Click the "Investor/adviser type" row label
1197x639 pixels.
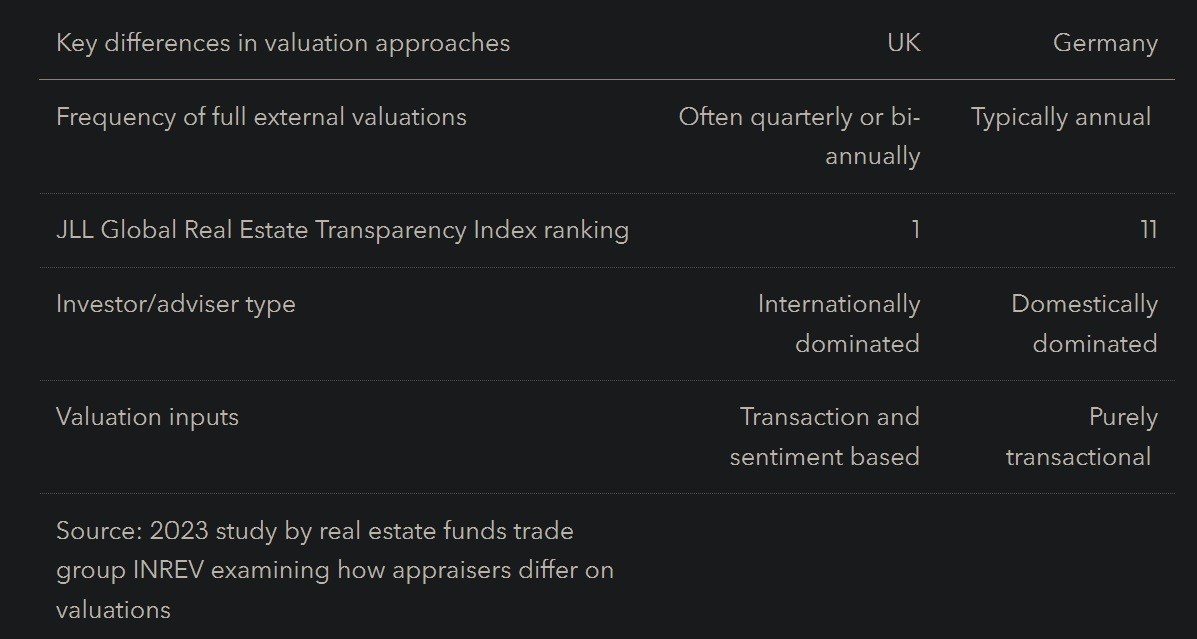coord(176,304)
